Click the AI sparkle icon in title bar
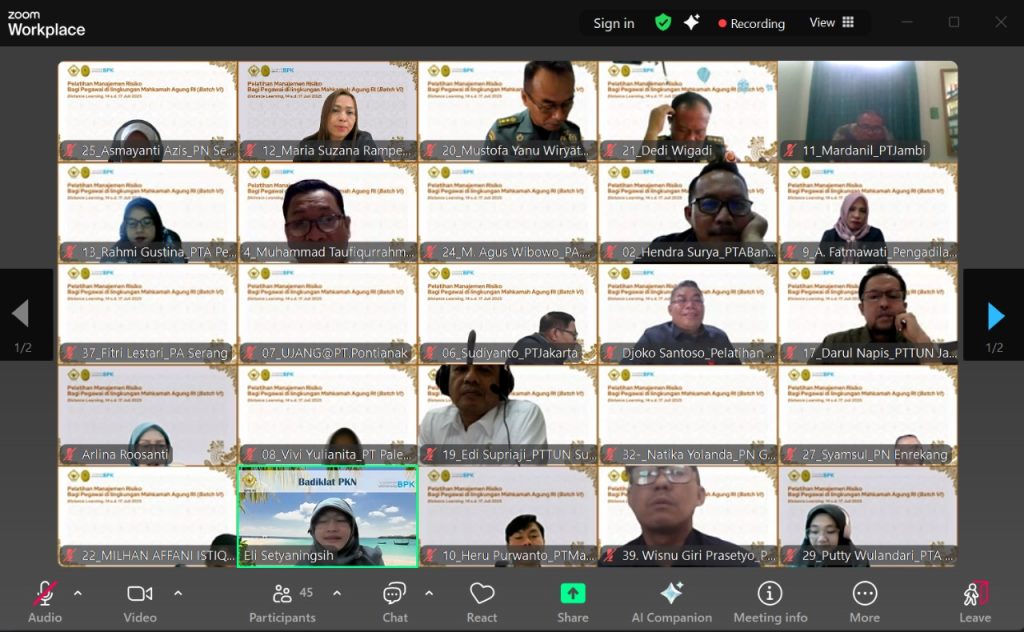This screenshot has width=1024, height=632. pyautogui.click(x=691, y=22)
